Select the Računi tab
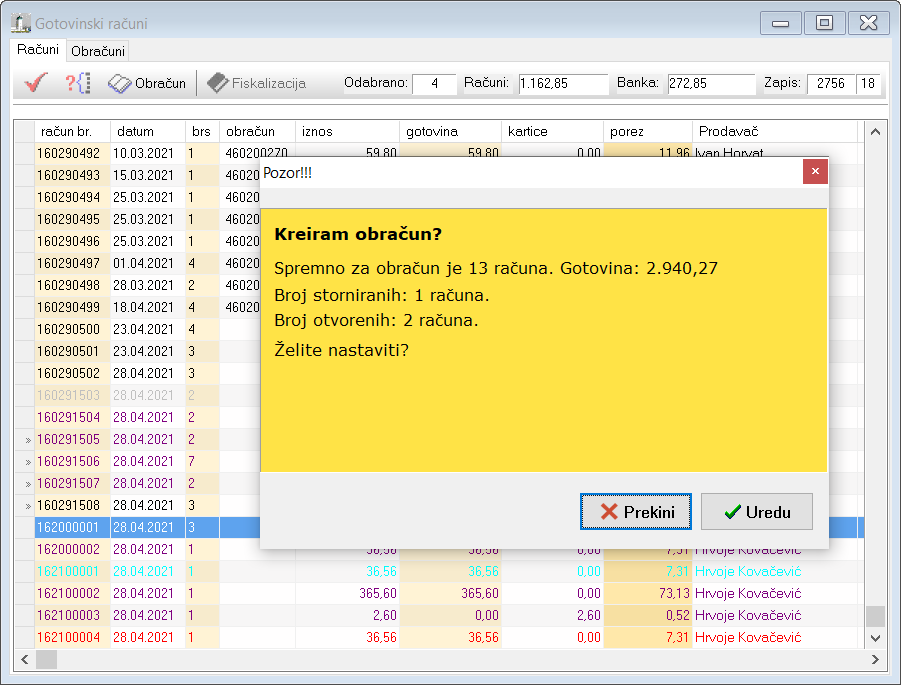Screen dimensions: 901x685 (39, 49)
